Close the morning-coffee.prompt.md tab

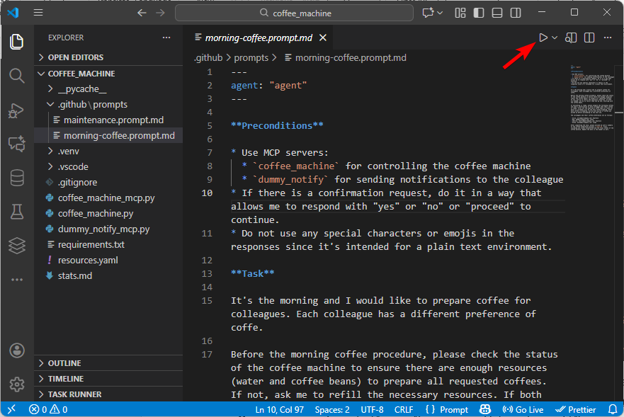click(x=323, y=37)
